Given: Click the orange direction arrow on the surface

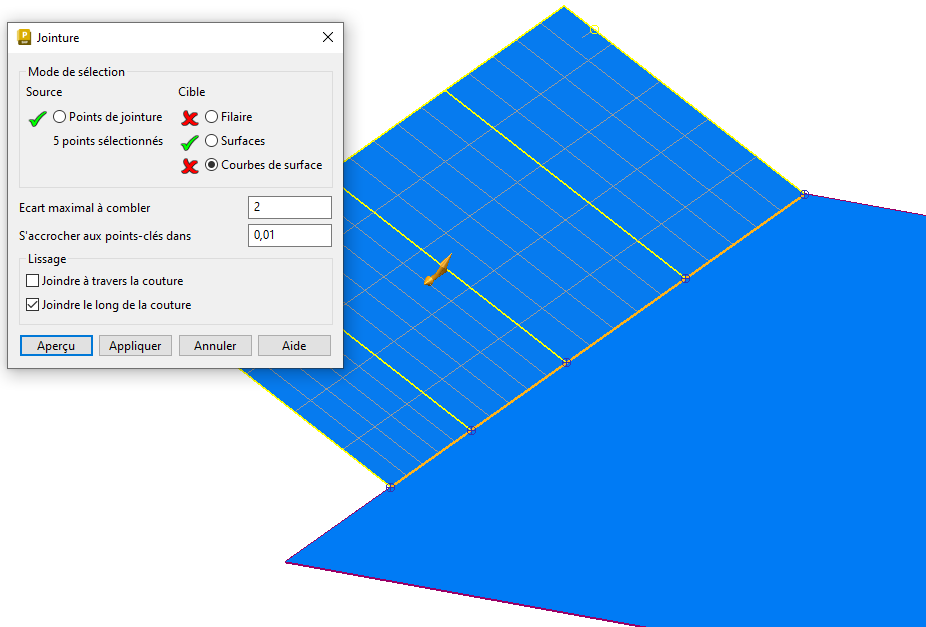Looking at the screenshot, I should click(x=437, y=272).
